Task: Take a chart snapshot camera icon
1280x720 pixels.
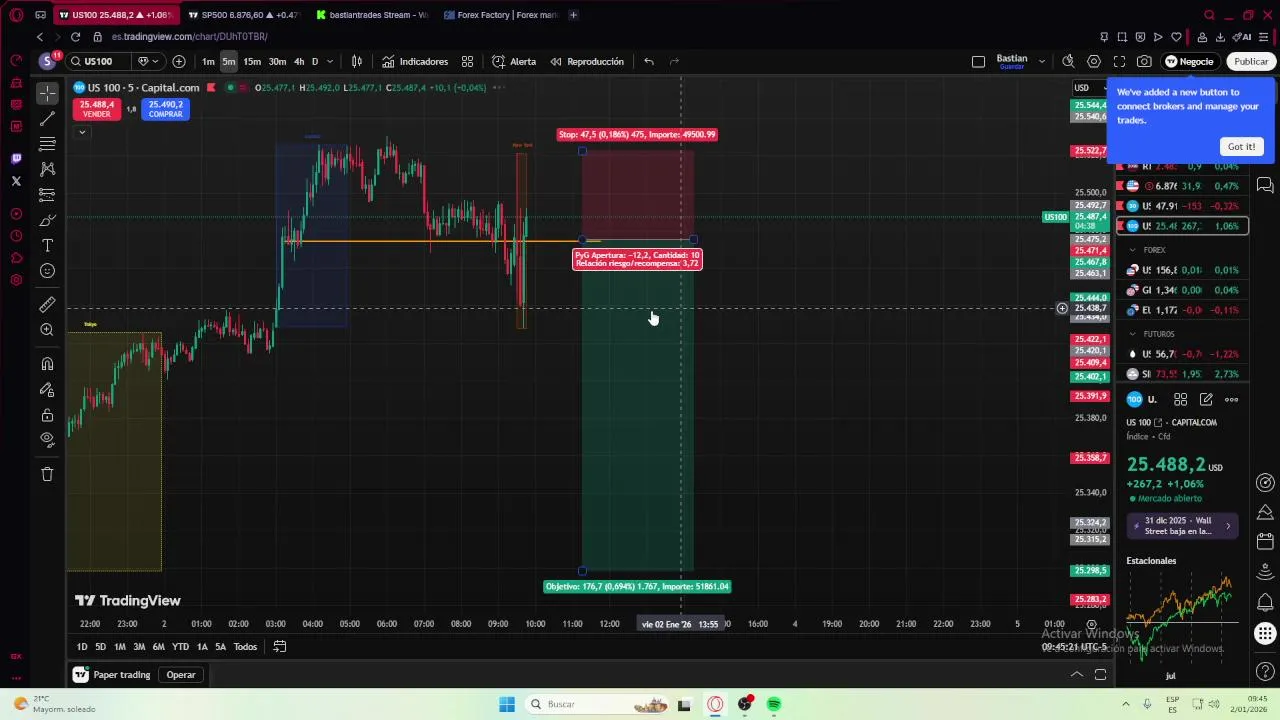Action: [x=1144, y=61]
